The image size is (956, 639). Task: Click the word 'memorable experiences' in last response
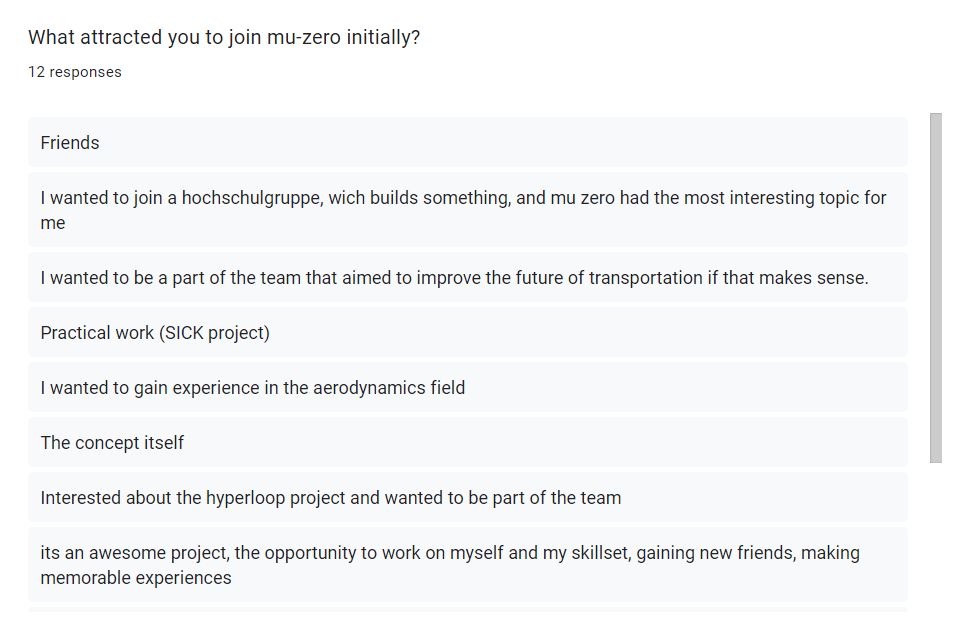[136, 578]
